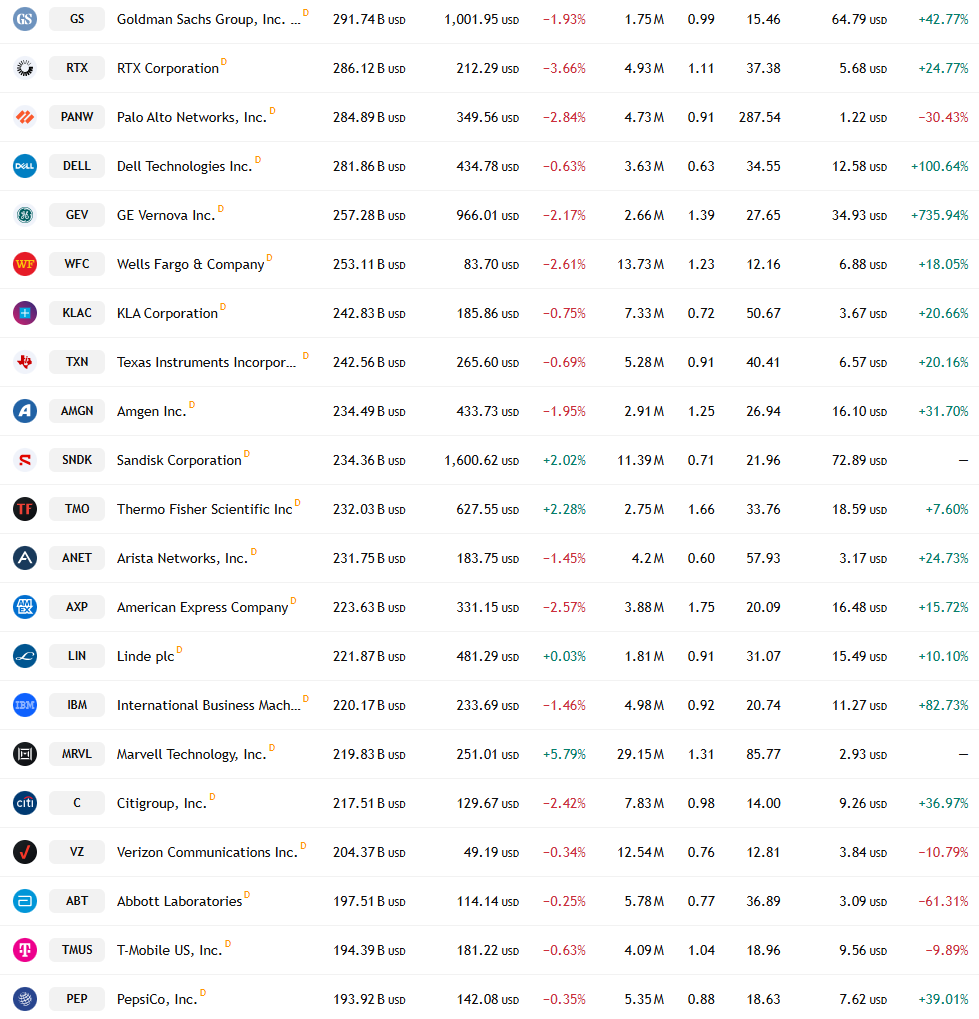Click the Sandisk logo icon
This screenshot has height=1019, width=979.
click(x=25, y=459)
